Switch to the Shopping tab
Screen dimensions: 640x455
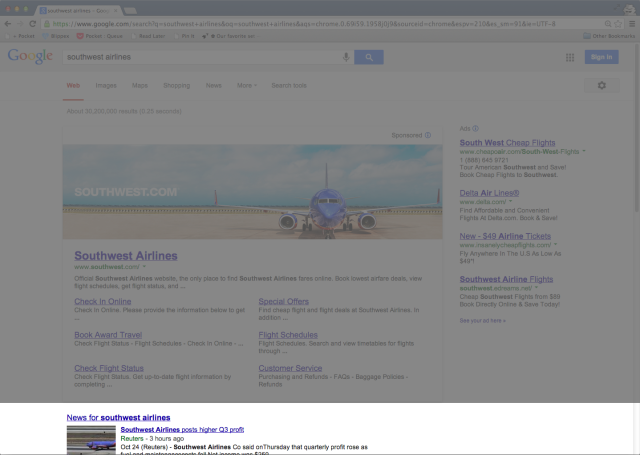176,86
